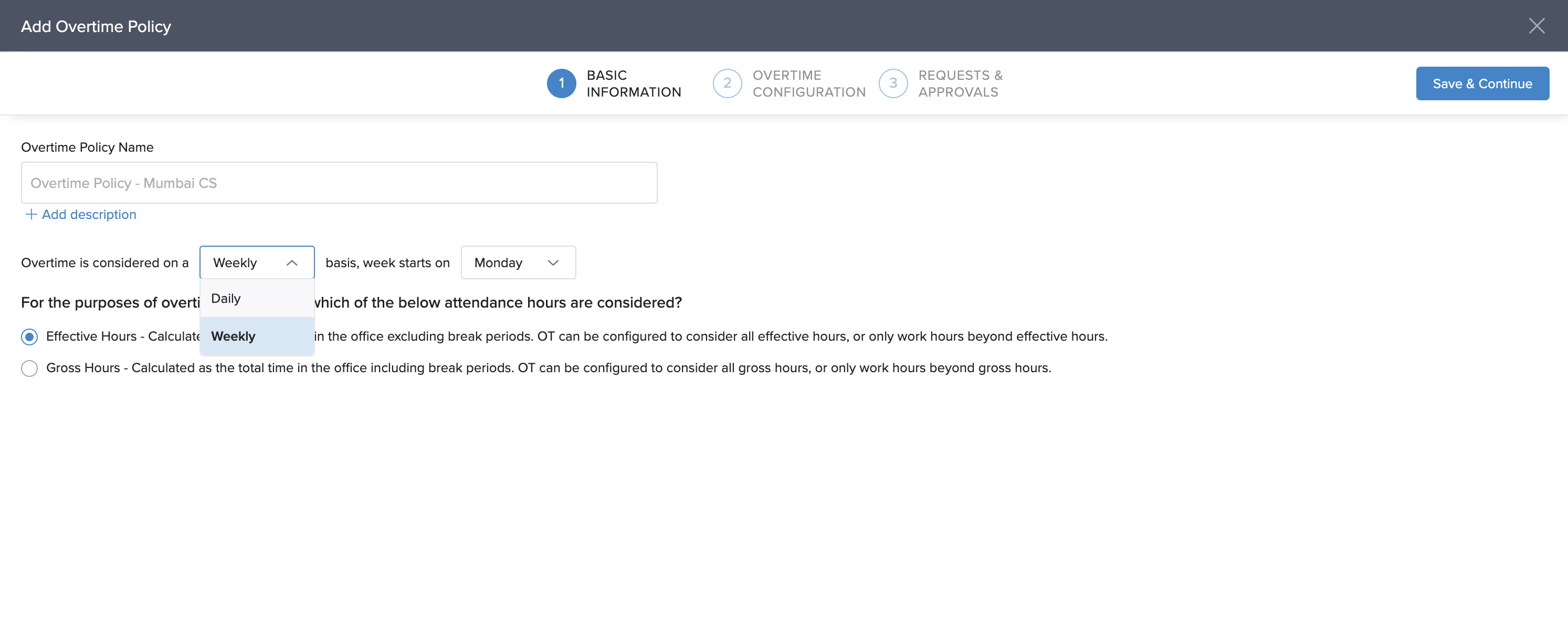Select the Effective Hours radio button
1568x632 pixels.
(x=29, y=336)
